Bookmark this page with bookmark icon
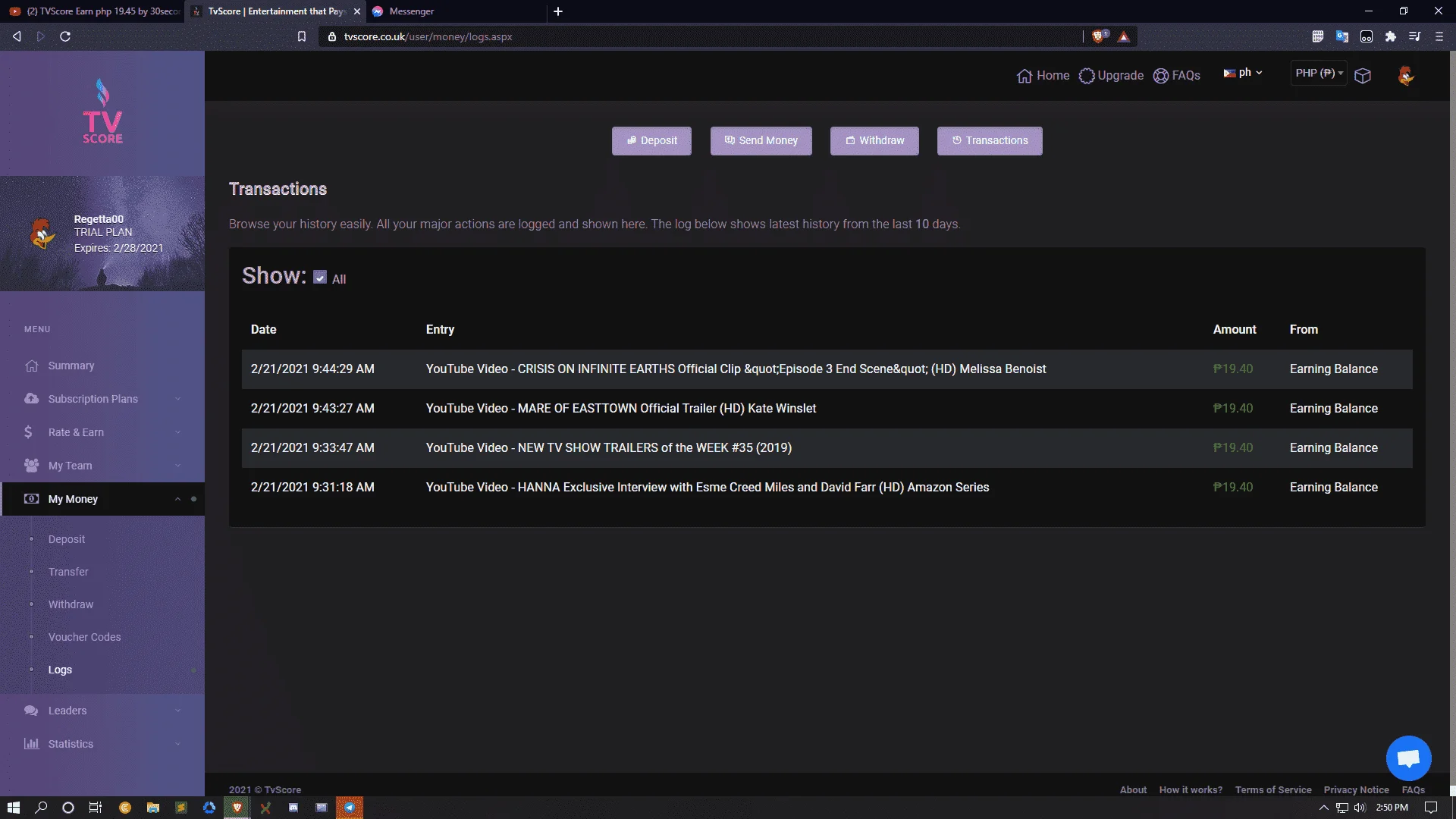 tap(302, 36)
